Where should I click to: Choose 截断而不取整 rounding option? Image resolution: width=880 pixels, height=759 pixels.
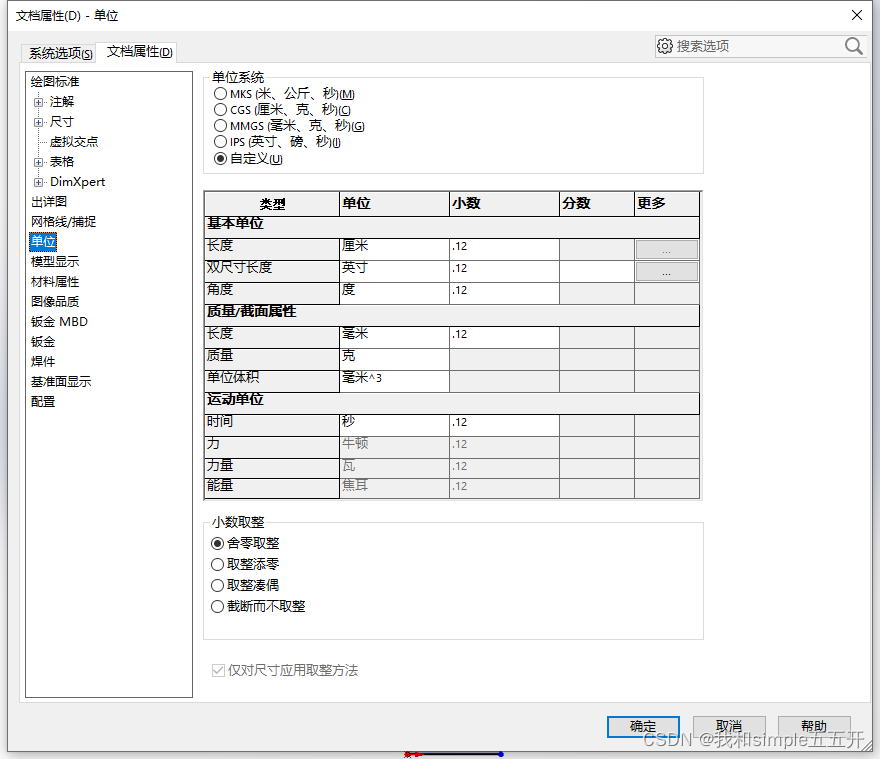[x=217, y=606]
